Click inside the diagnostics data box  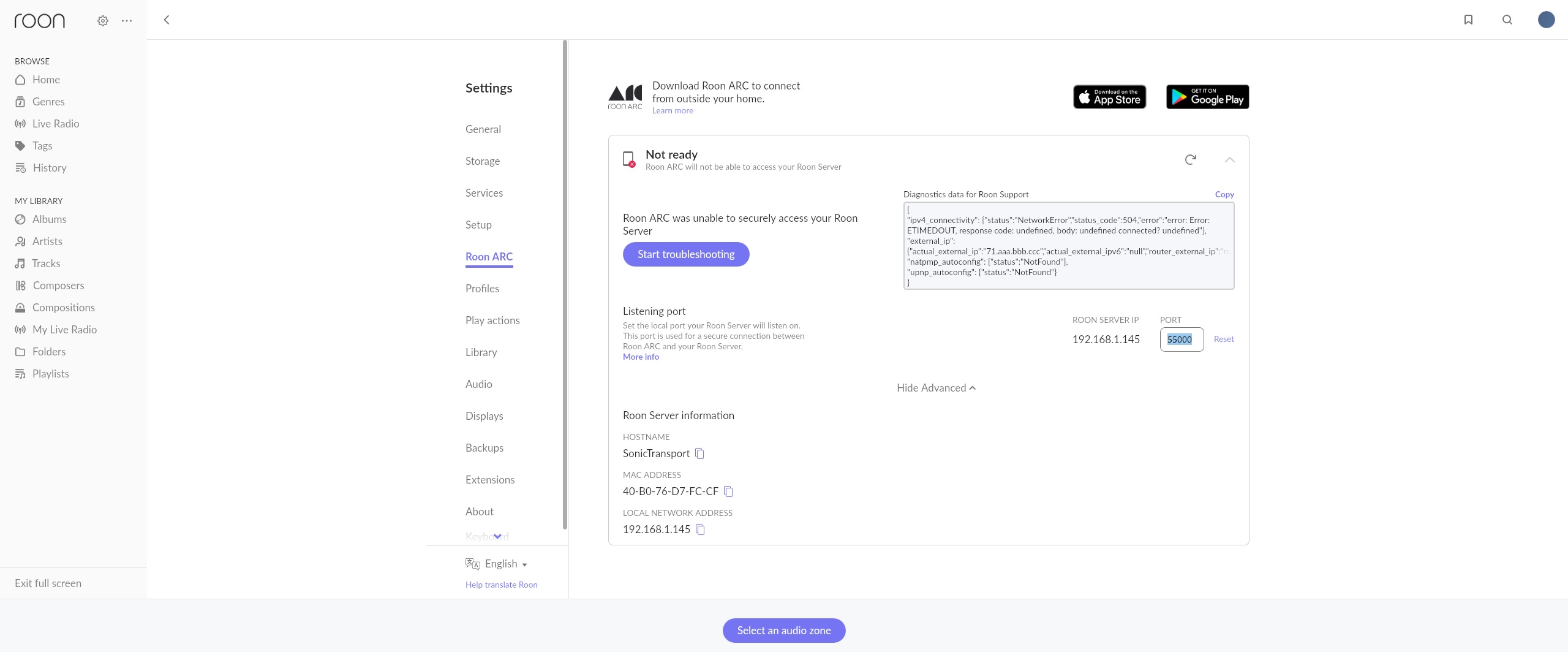click(1069, 246)
